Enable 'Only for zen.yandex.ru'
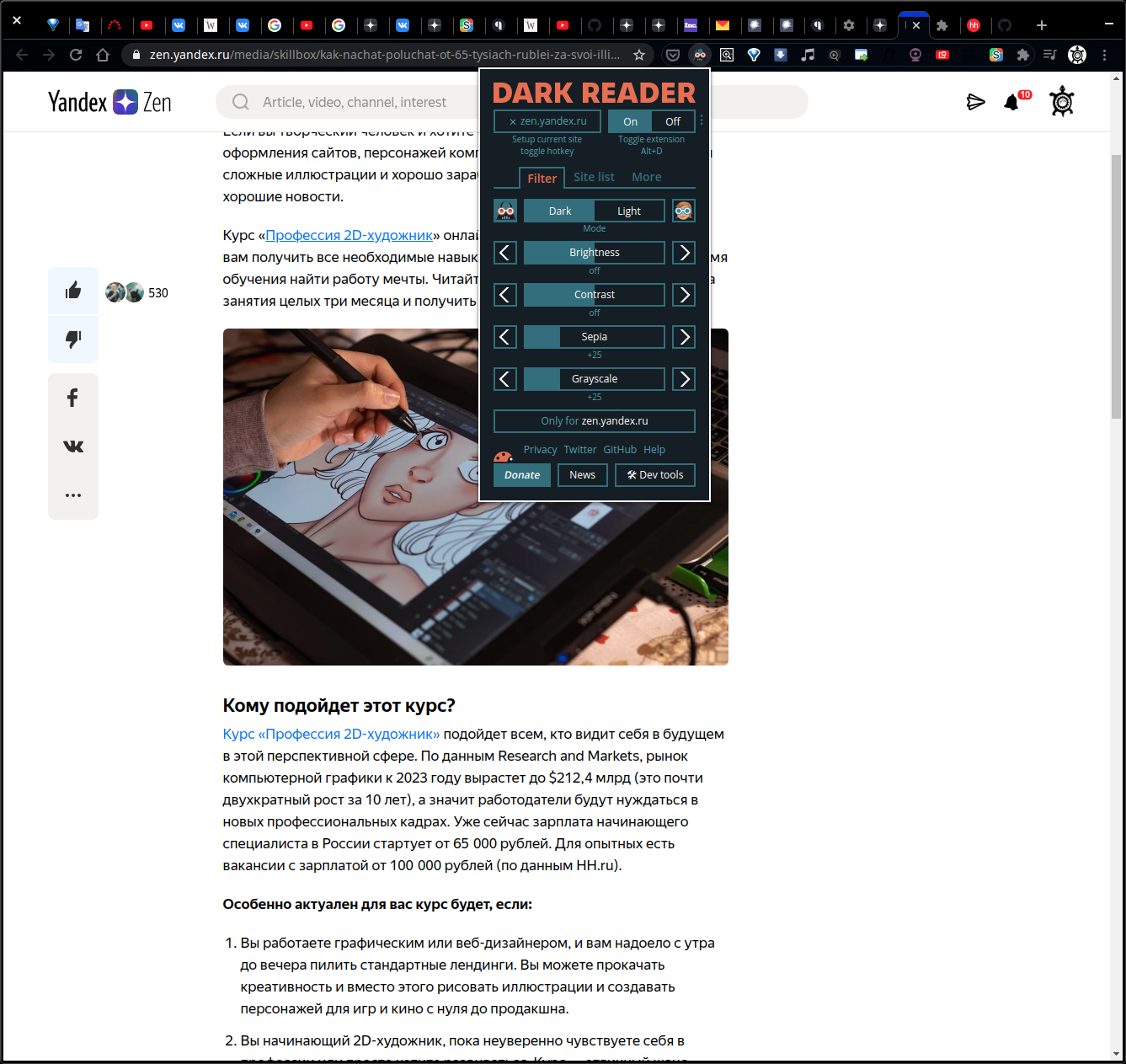 pos(594,420)
